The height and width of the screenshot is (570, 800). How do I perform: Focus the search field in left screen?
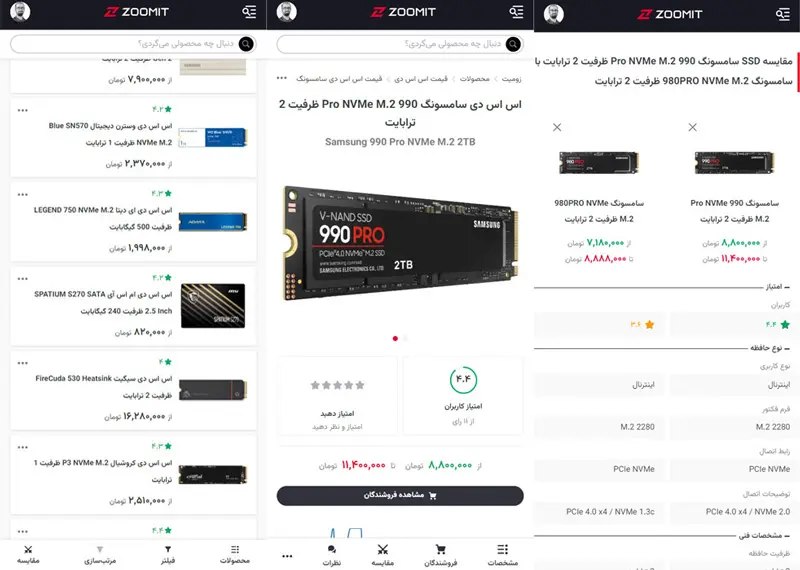coord(133,44)
